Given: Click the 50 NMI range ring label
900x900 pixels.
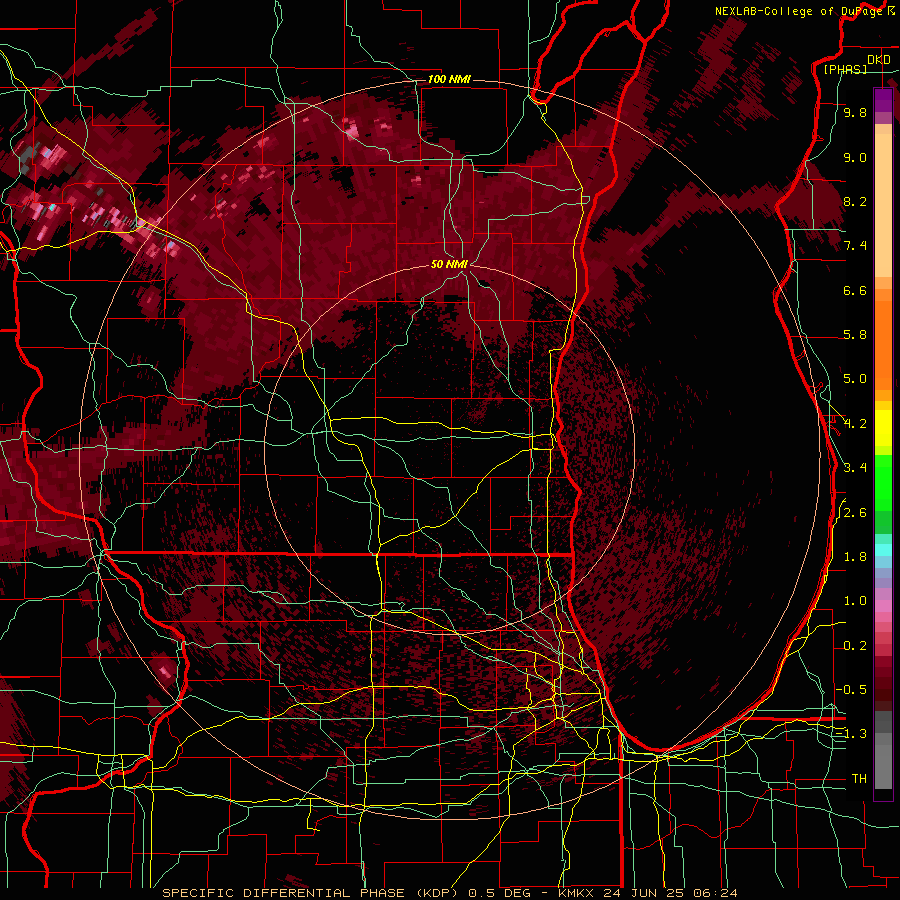Looking at the screenshot, I should pyautogui.click(x=449, y=264).
